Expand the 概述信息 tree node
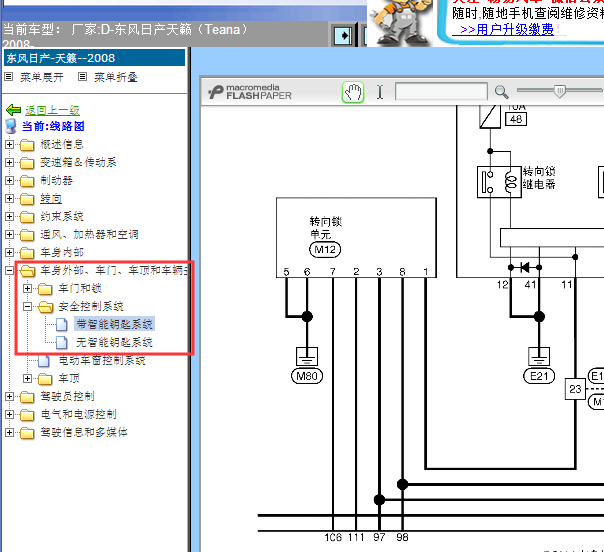This screenshot has width=604, height=552. pos(9,144)
